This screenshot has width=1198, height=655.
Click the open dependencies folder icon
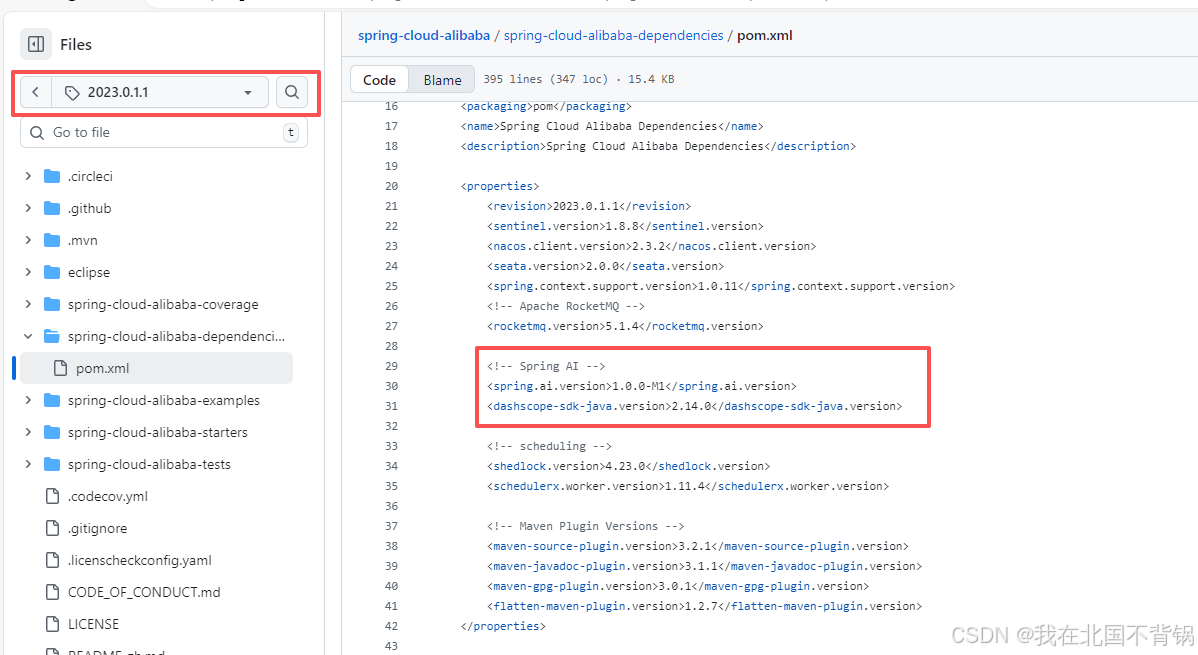52,336
